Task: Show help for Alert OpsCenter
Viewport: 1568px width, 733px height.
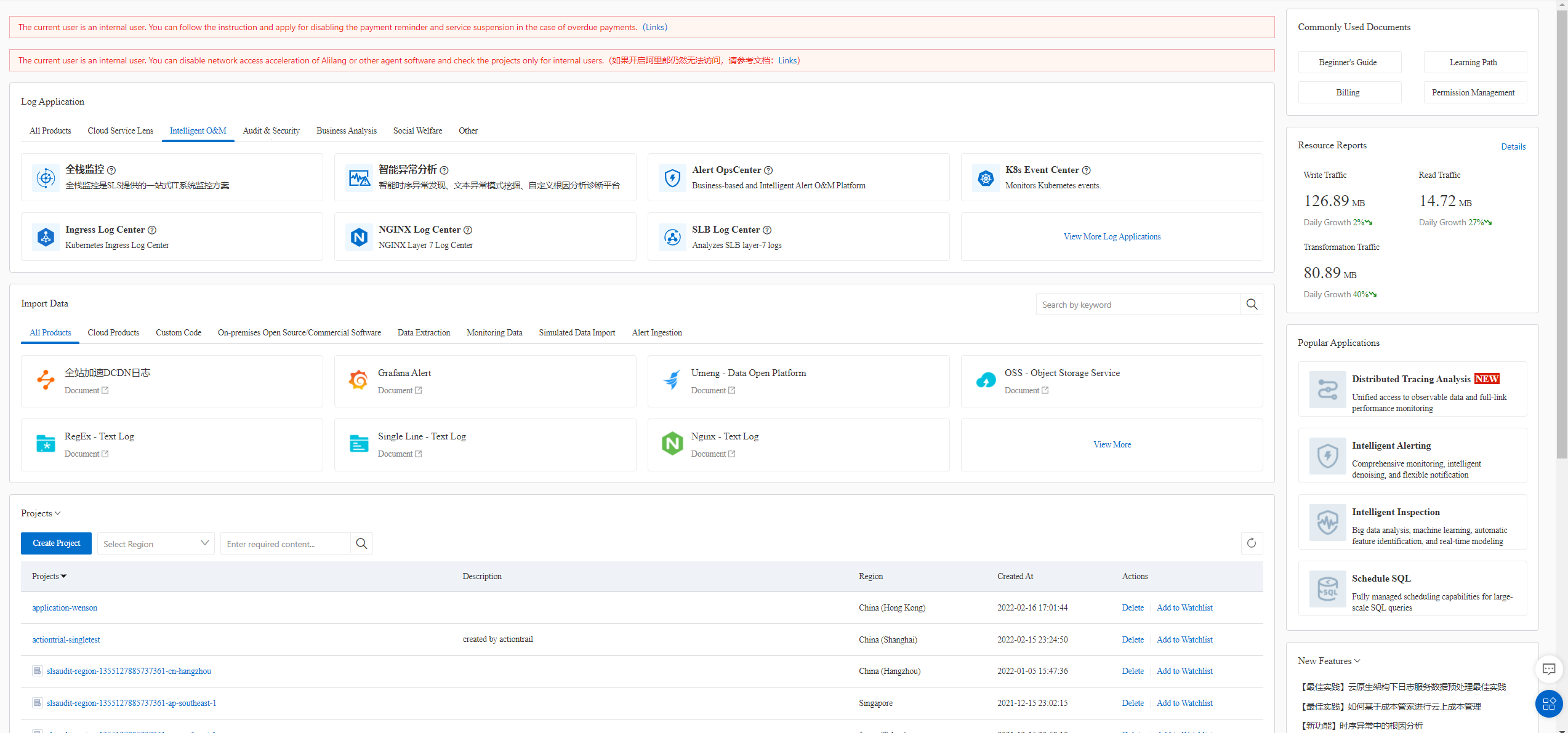Action: coord(768,170)
